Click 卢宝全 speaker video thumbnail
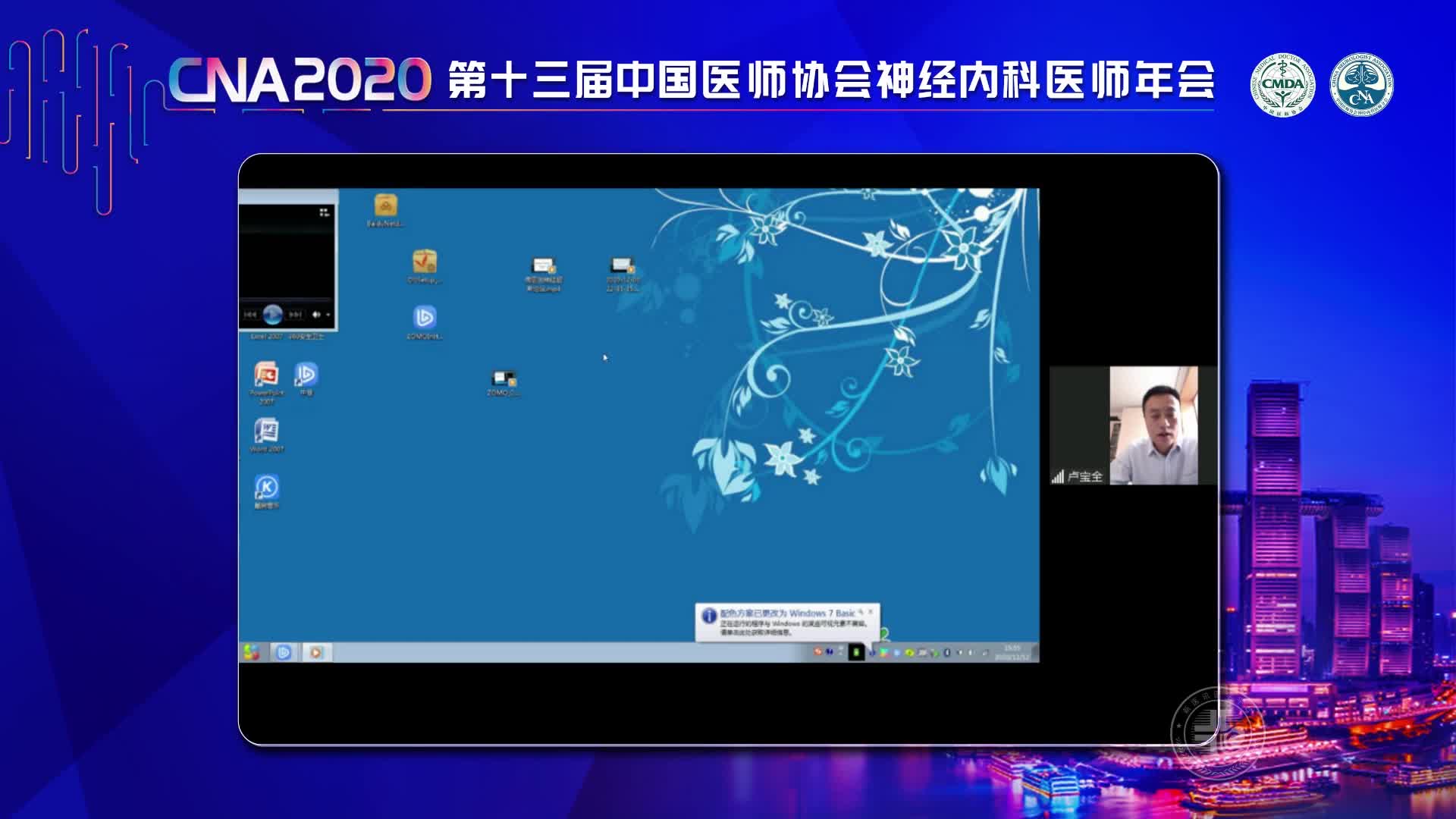The image size is (1456, 819). (1133, 425)
